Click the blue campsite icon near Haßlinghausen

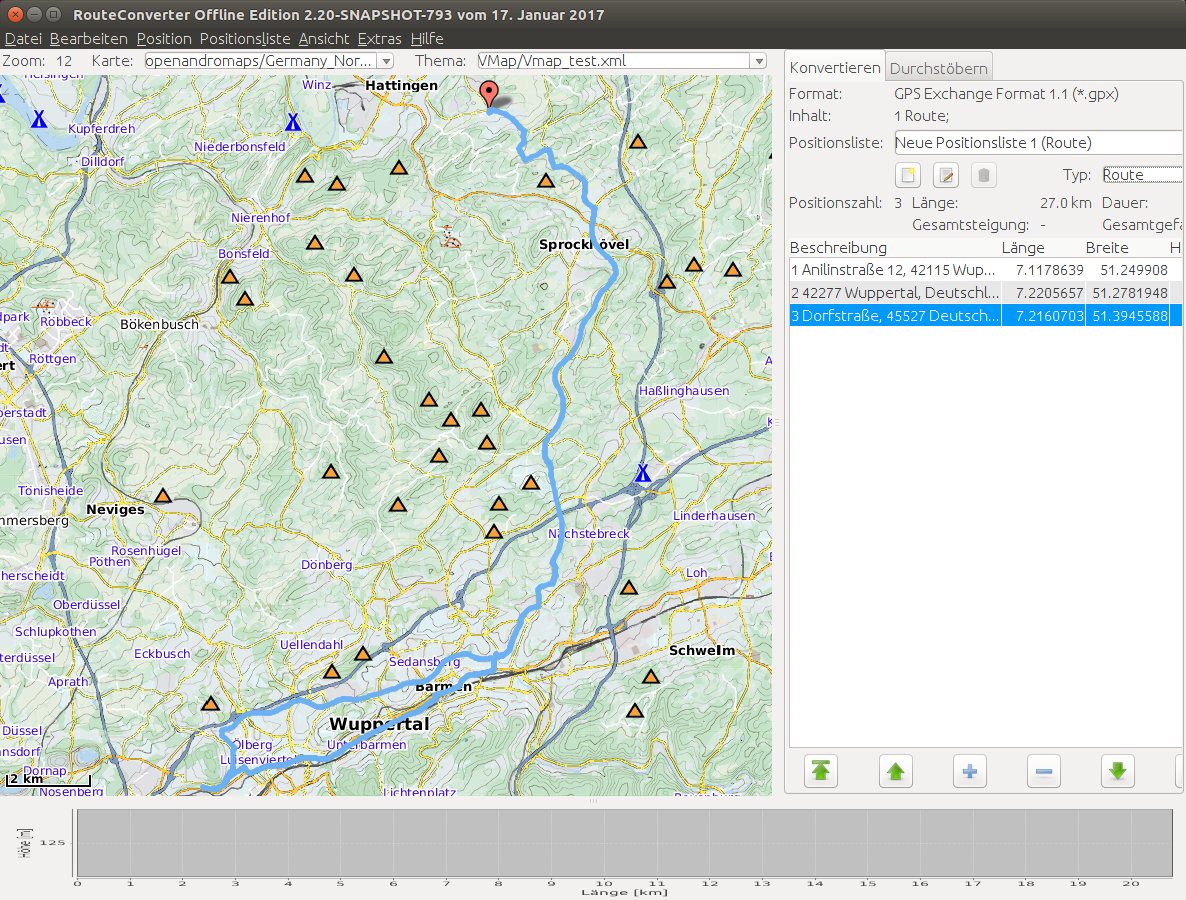pyautogui.click(x=644, y=473)
